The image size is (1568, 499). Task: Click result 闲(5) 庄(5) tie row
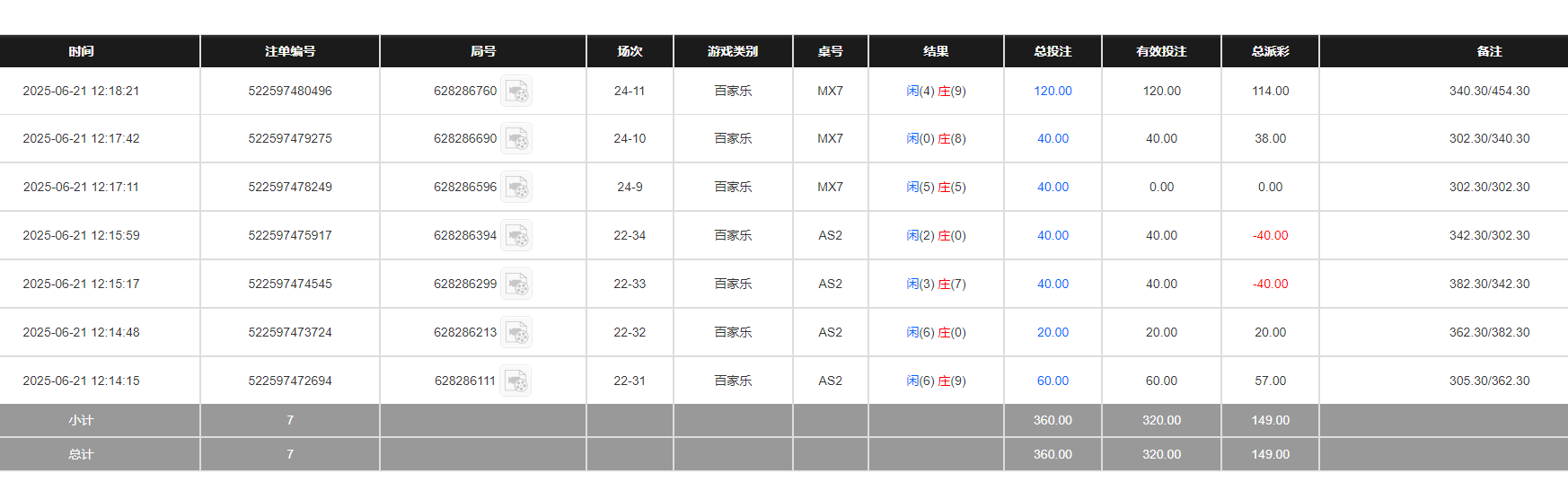pos(936,187)
